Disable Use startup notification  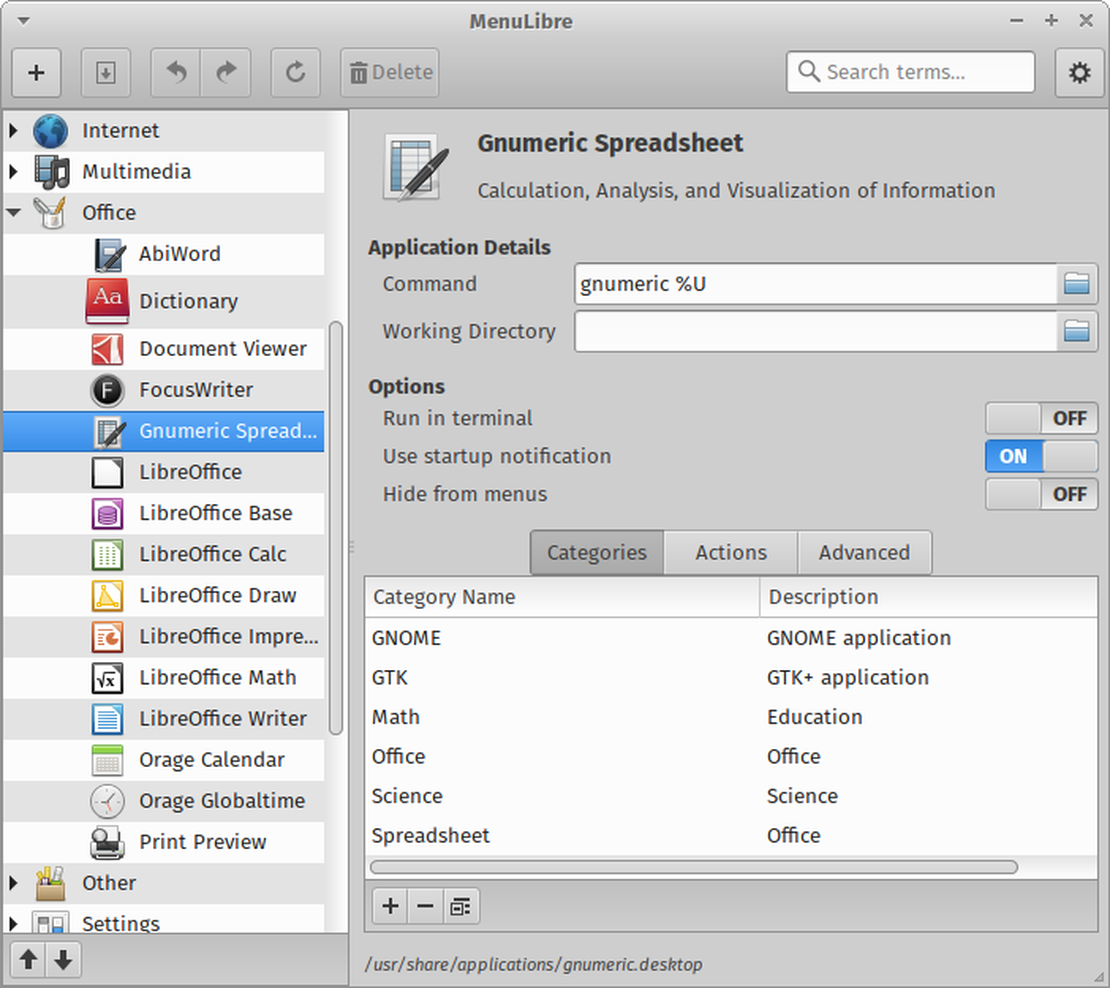(x=1041, y=456)
